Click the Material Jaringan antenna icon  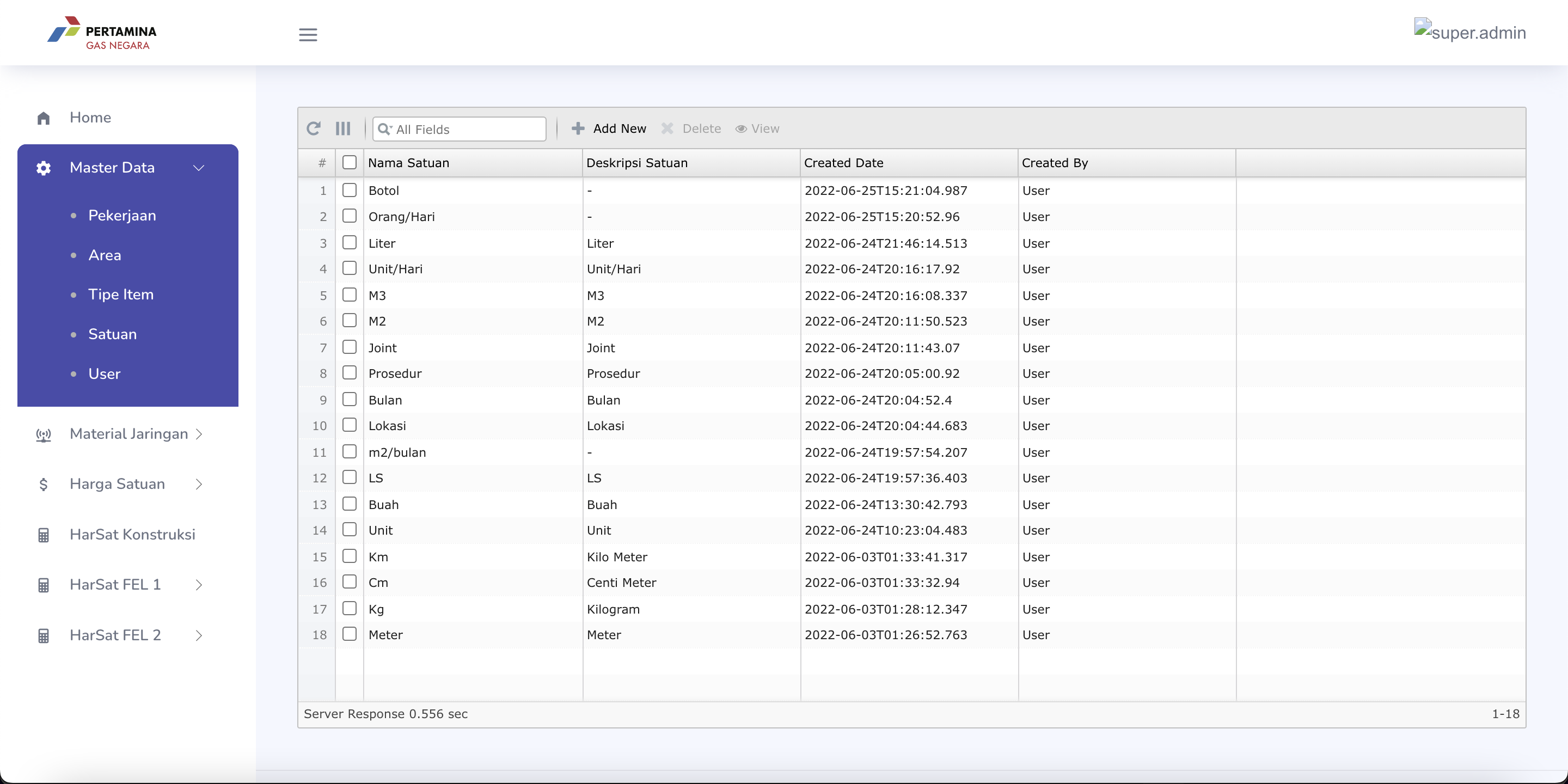43,434
